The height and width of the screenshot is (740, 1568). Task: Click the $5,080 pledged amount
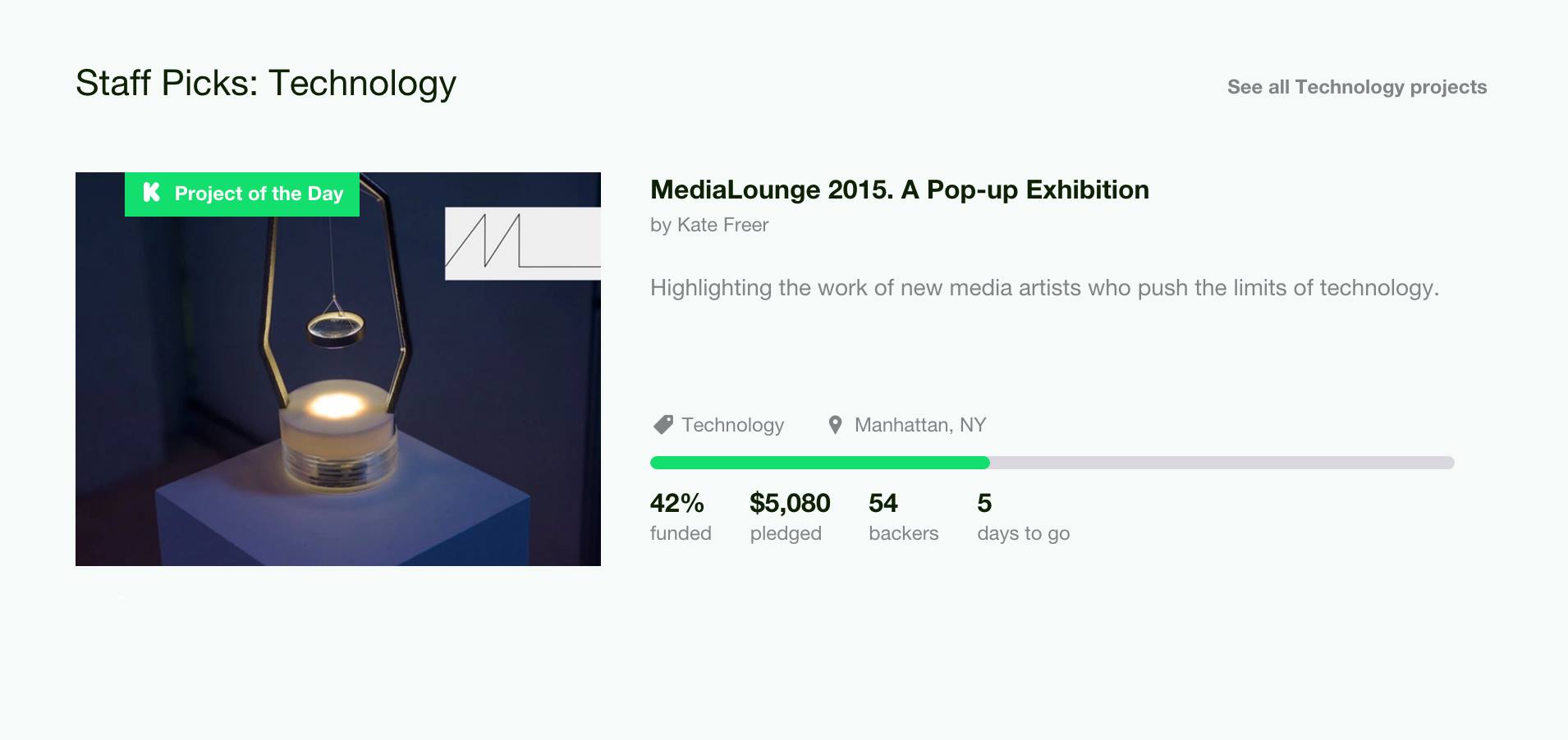click(790, 517)
